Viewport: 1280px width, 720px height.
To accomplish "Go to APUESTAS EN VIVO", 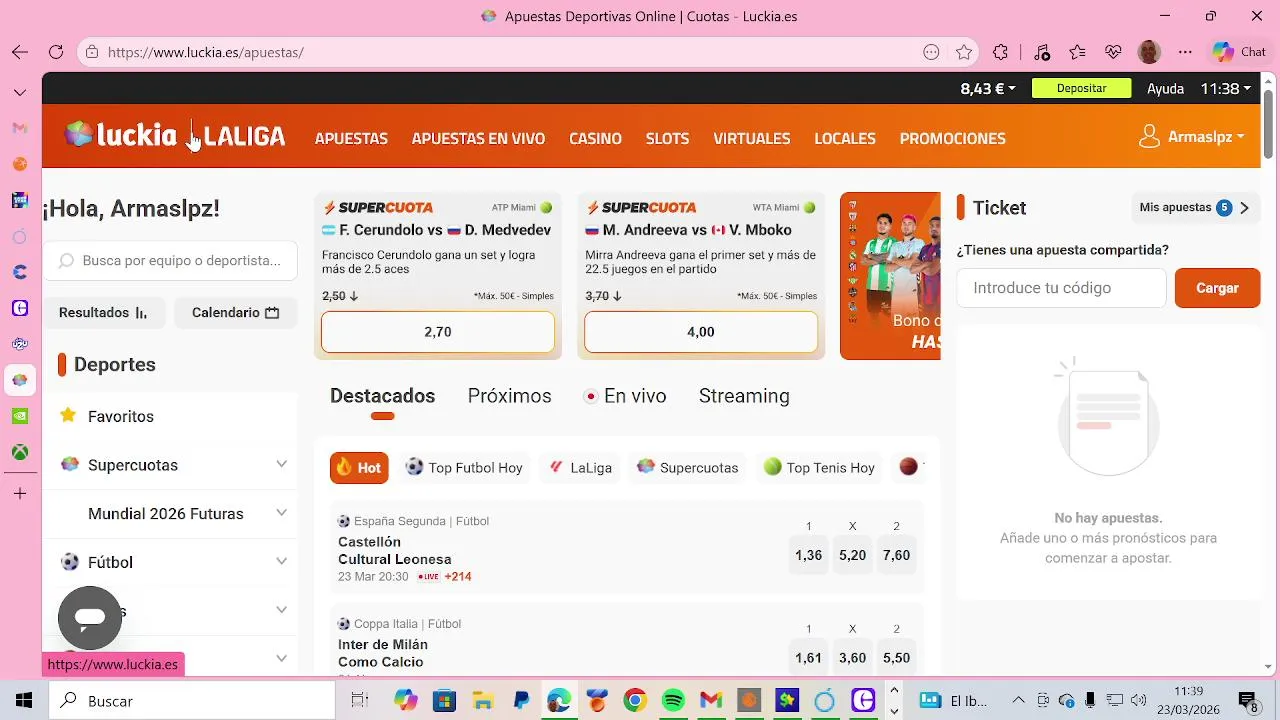I will 478,138.
